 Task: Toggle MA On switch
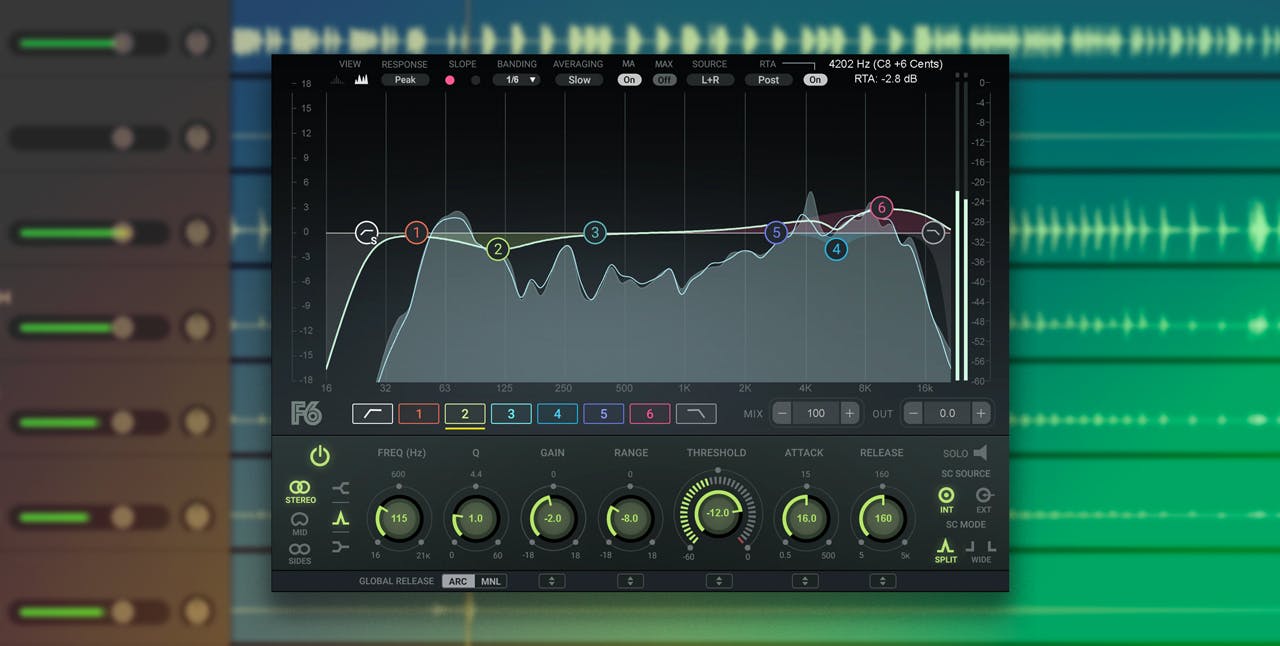[629, 80]
